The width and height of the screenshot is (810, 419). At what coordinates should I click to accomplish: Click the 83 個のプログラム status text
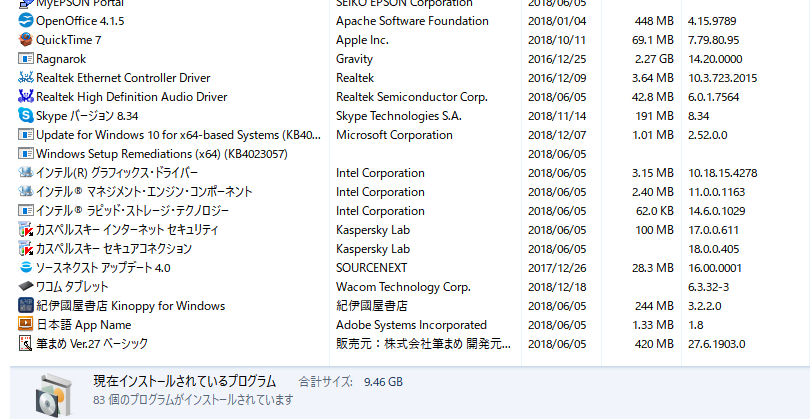193,399
